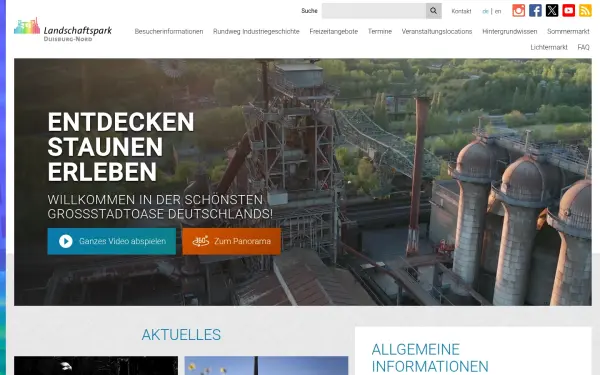The width and height of the screenshot is (600, 375).
Task: Open the dark news thumbnail under Aktuelles
Action: (96, 365)
